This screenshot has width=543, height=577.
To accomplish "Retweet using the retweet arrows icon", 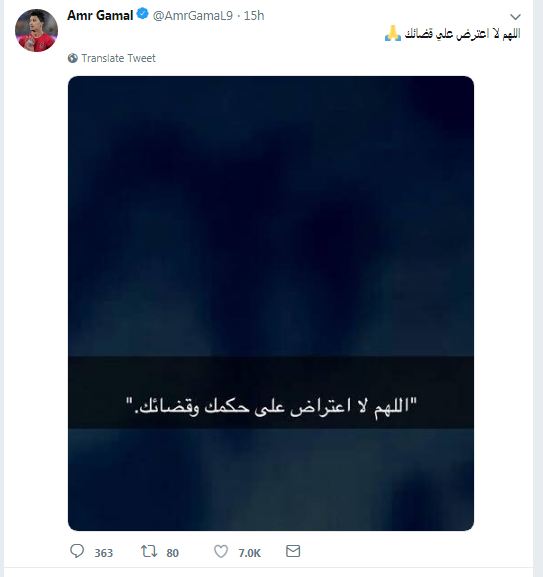I will (149, 551).
